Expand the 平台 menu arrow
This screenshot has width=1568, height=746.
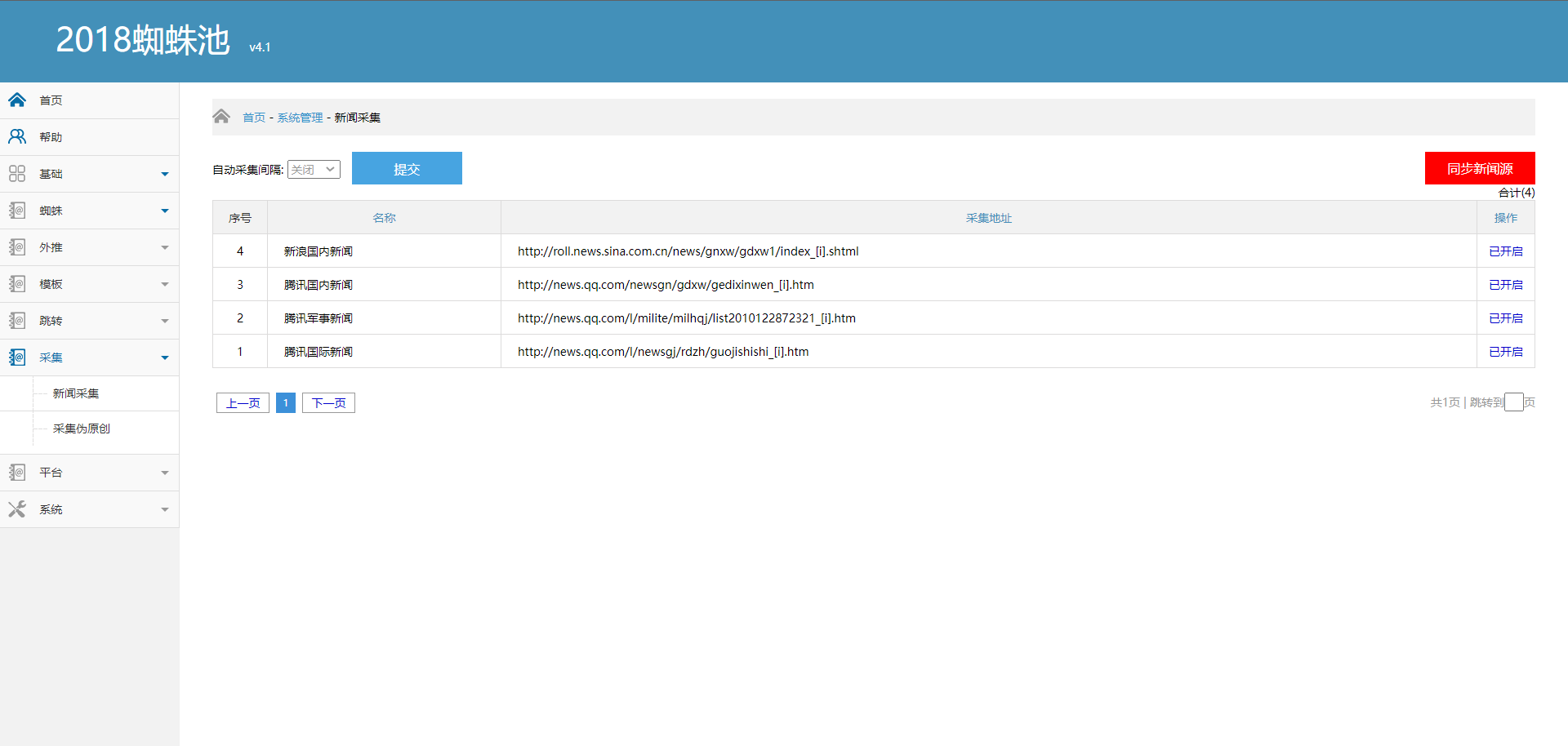[x=165, y=473]
